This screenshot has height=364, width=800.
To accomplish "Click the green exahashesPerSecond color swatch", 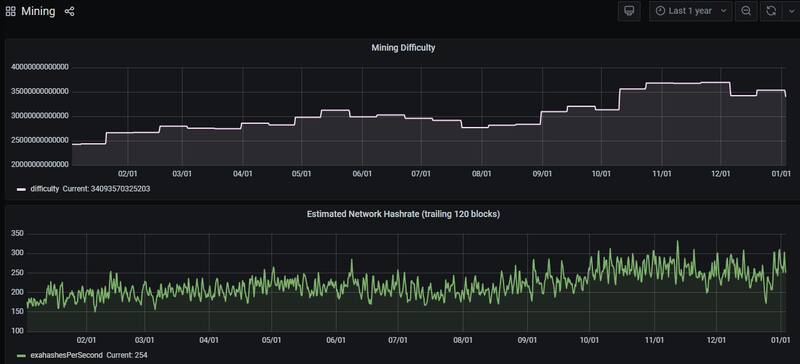I will (x=21, y=355).
